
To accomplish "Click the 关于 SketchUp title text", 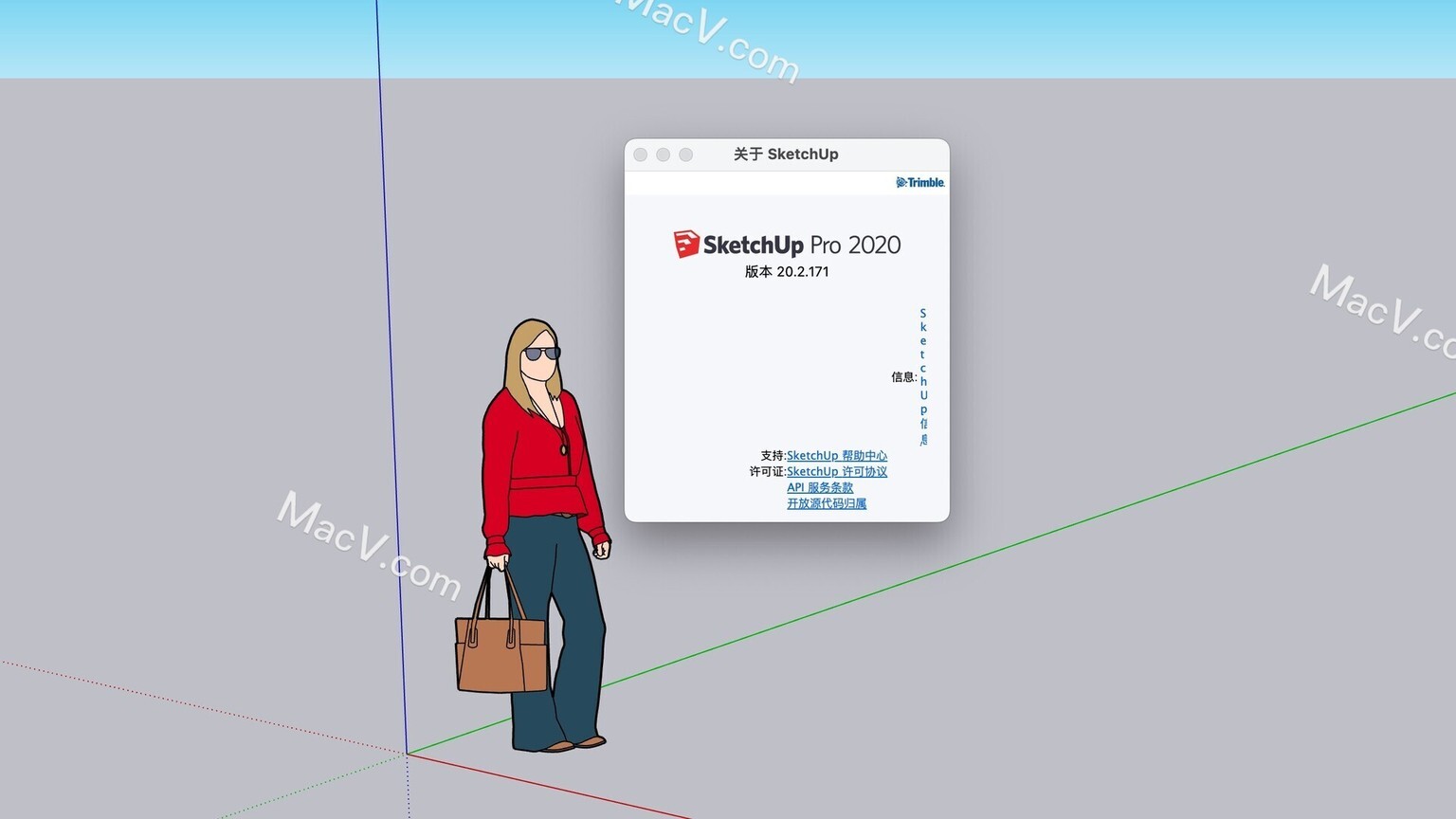I will tap(786, 155).
